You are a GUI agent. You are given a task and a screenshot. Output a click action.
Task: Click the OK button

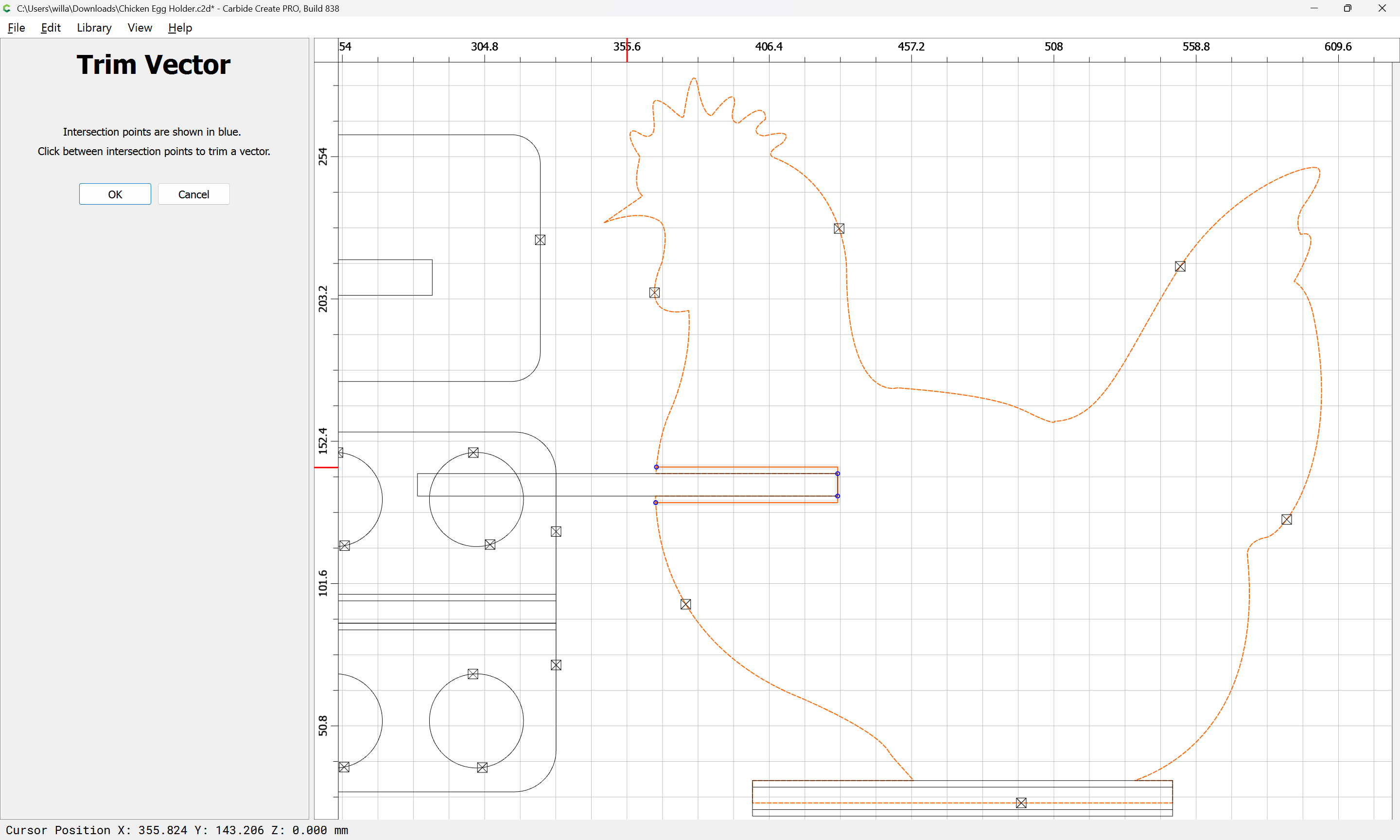click(115, 194)
